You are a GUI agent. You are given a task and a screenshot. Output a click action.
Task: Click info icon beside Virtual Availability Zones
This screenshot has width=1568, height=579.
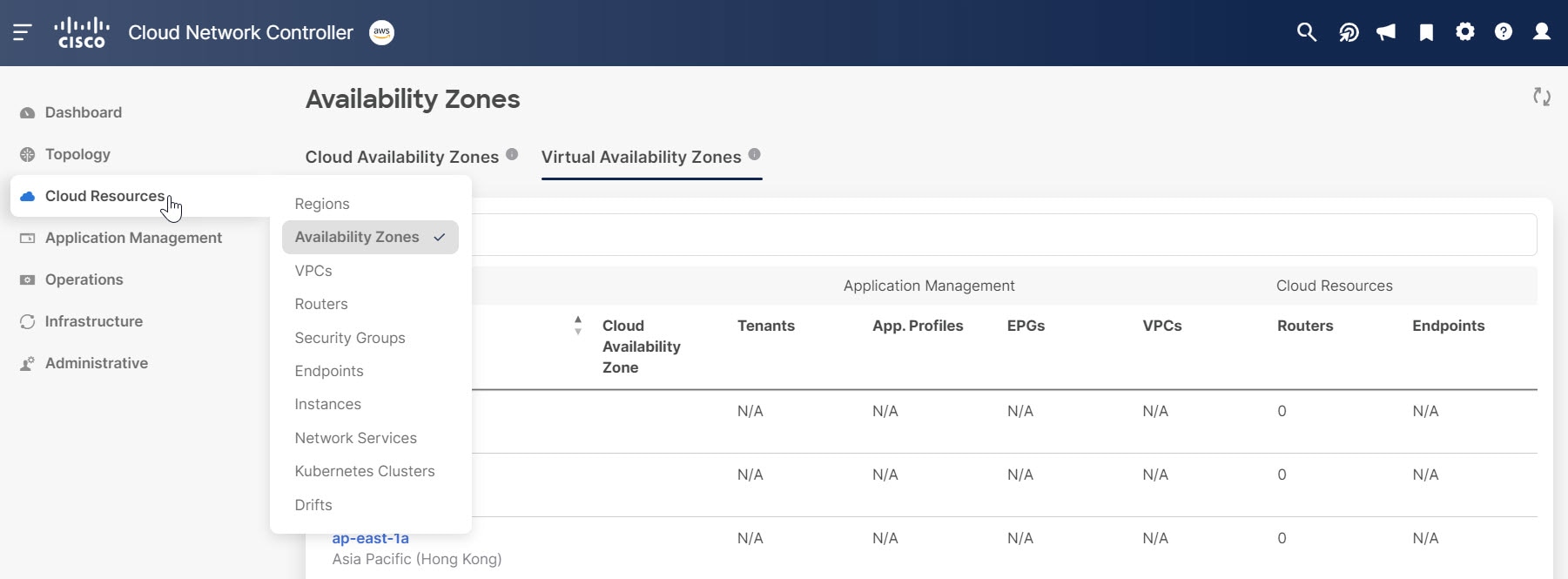pyautogui.click(x=755, y=154)
